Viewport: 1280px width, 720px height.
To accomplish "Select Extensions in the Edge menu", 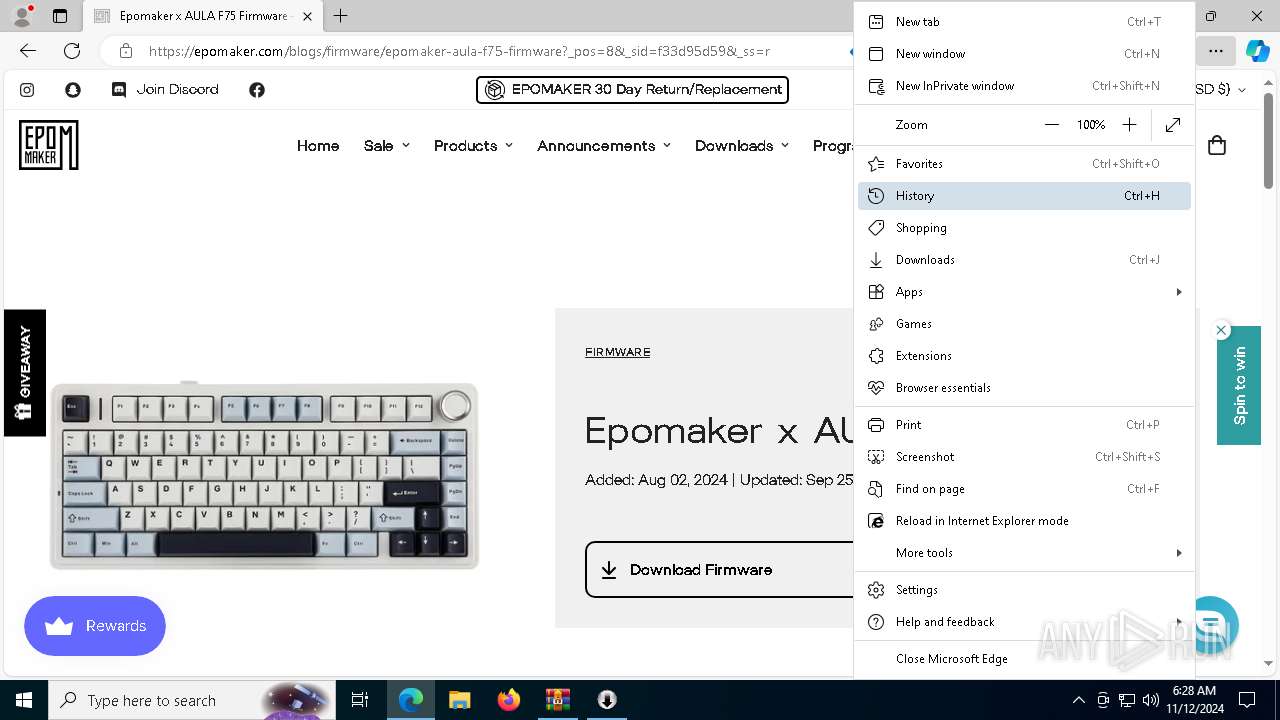I will [1024, 356].
